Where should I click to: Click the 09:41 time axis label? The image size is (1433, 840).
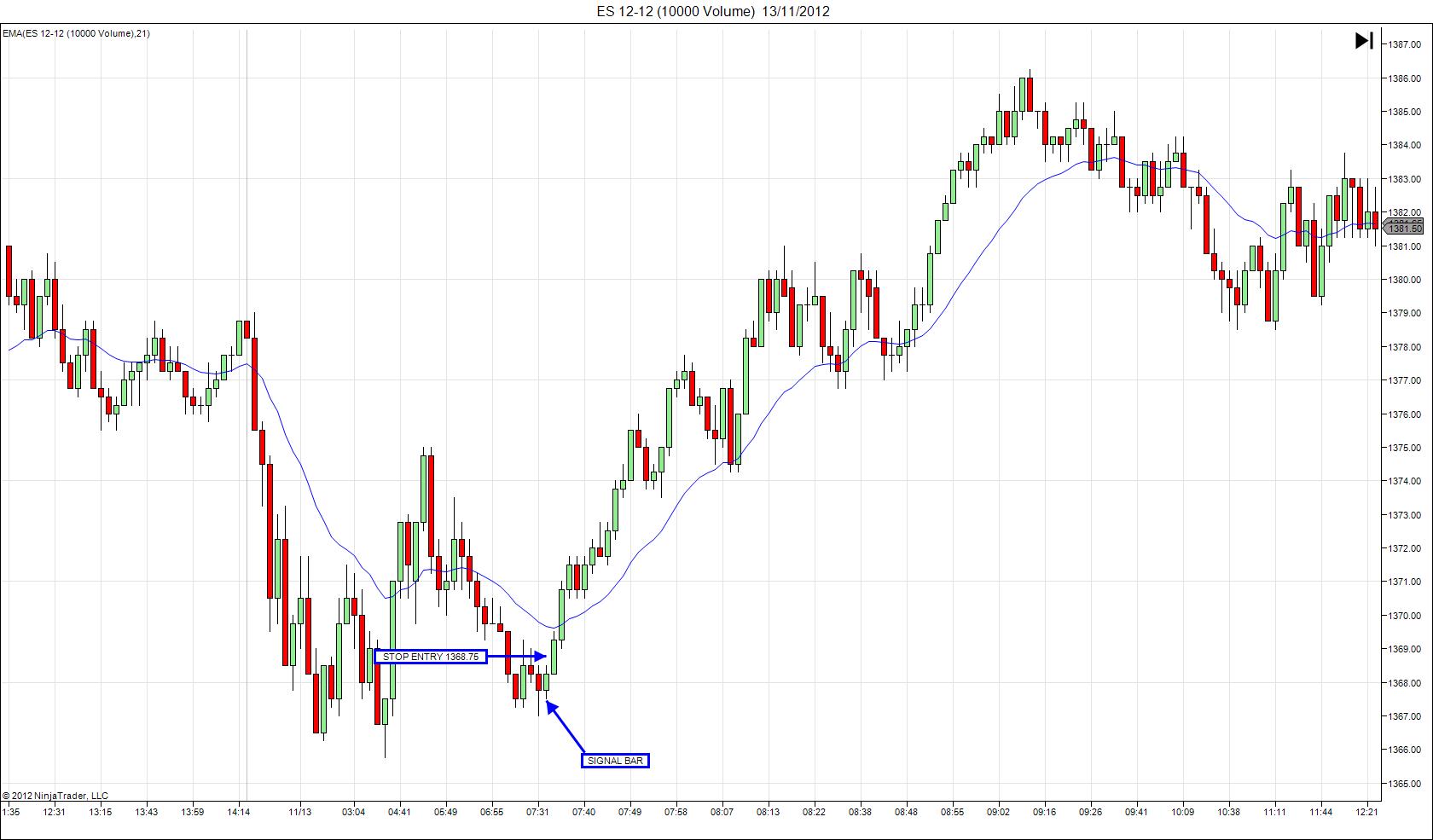tap(1136, 812)
